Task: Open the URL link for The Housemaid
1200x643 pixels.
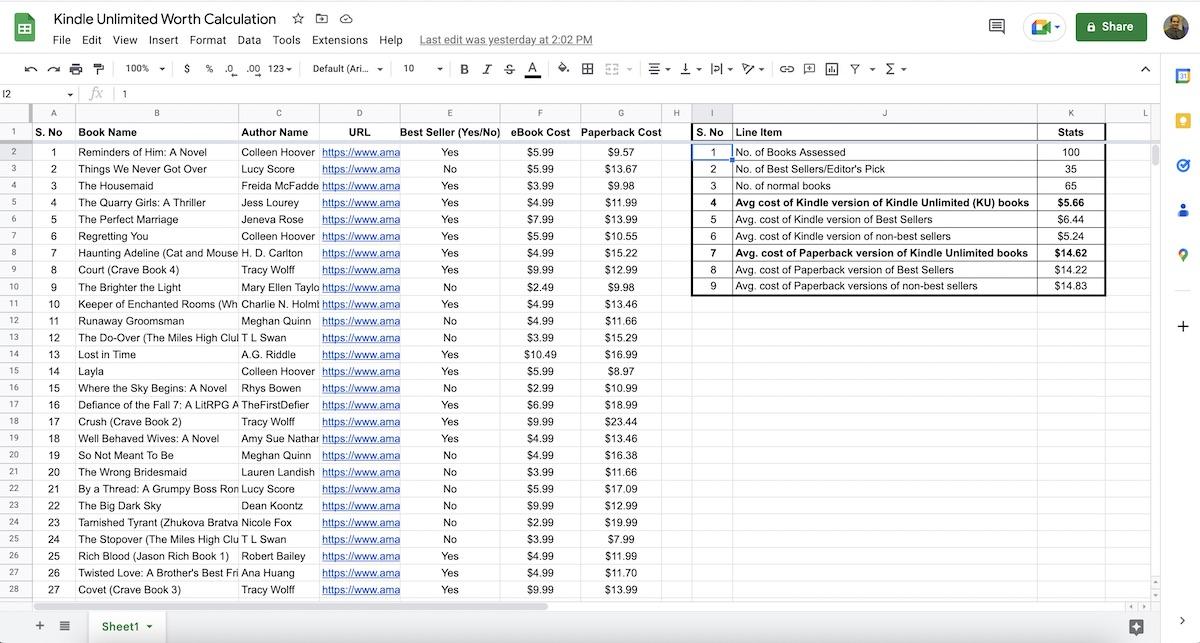Action: tap(360, 186)
